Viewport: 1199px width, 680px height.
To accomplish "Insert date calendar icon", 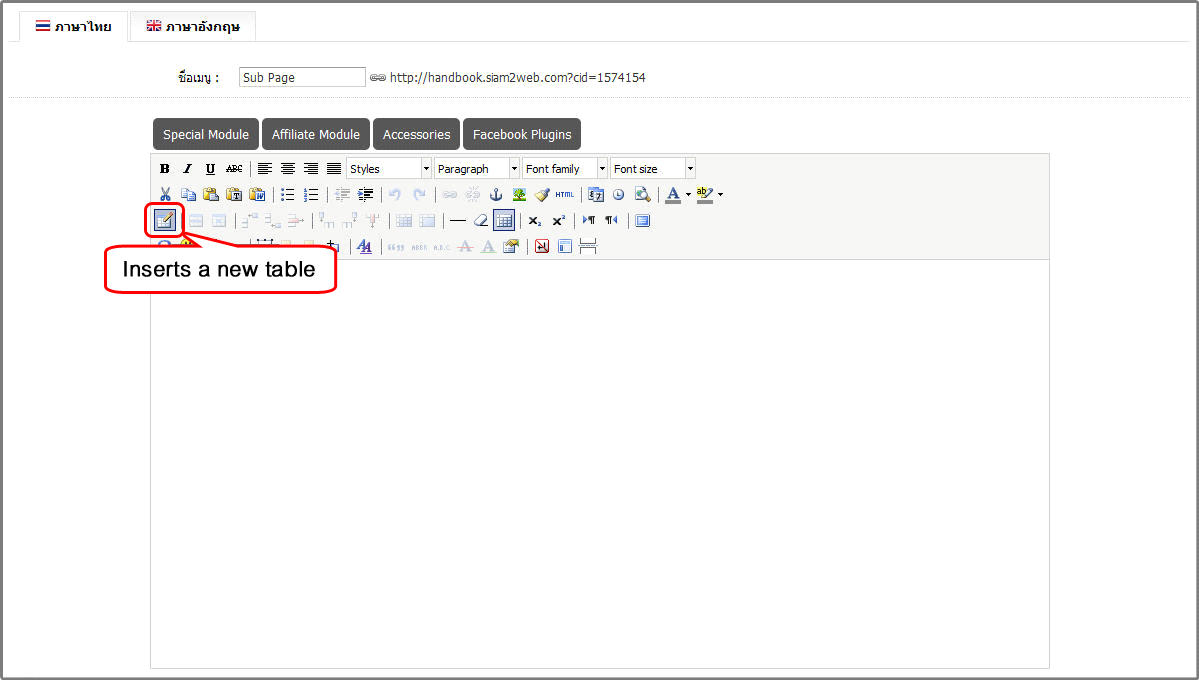I will 596,194.
